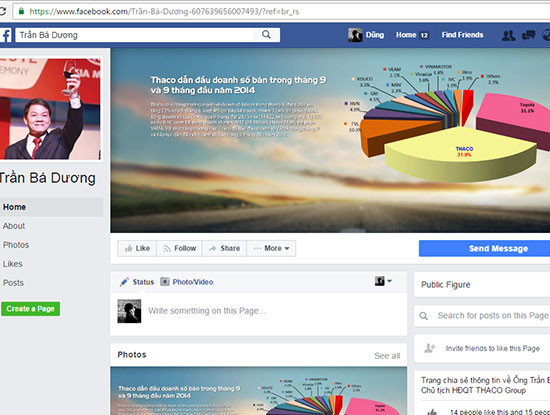Select the Status tab in the composer

pyautogui.click(x=137, y=282)
